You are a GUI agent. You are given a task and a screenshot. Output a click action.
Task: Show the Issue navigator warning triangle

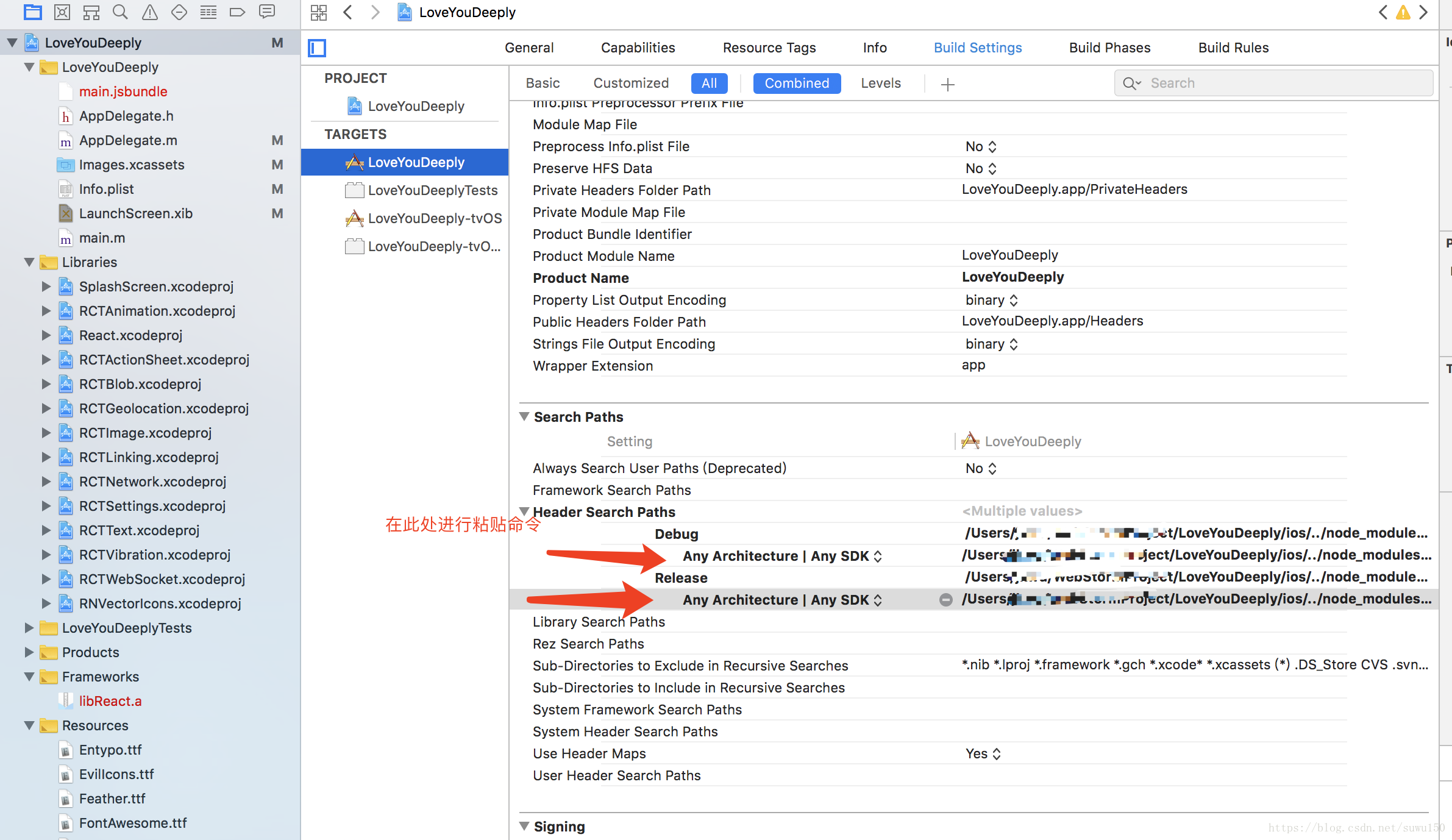click(150, 12)
